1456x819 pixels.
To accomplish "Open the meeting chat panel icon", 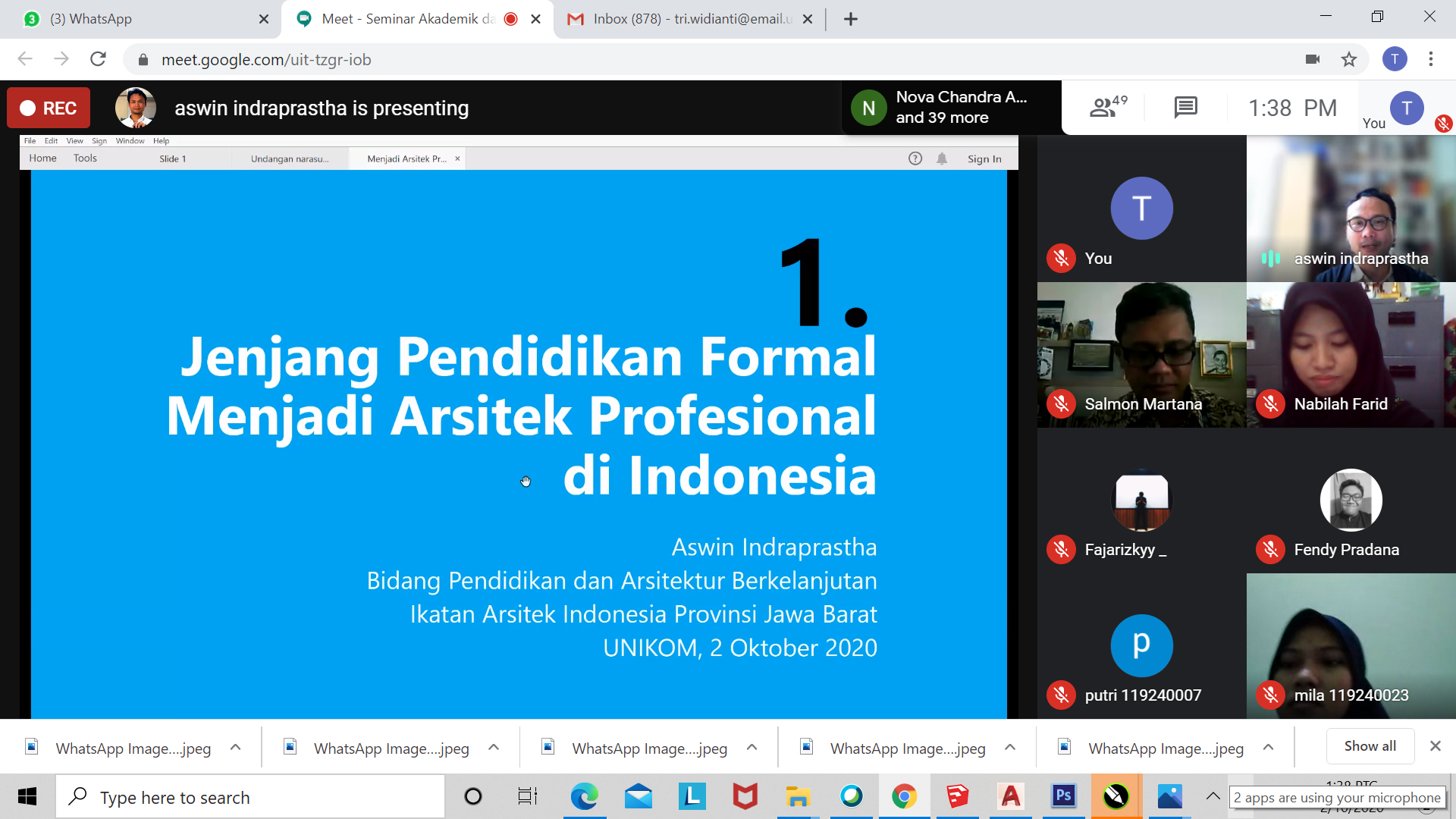I will click(x=1185, y=108).
